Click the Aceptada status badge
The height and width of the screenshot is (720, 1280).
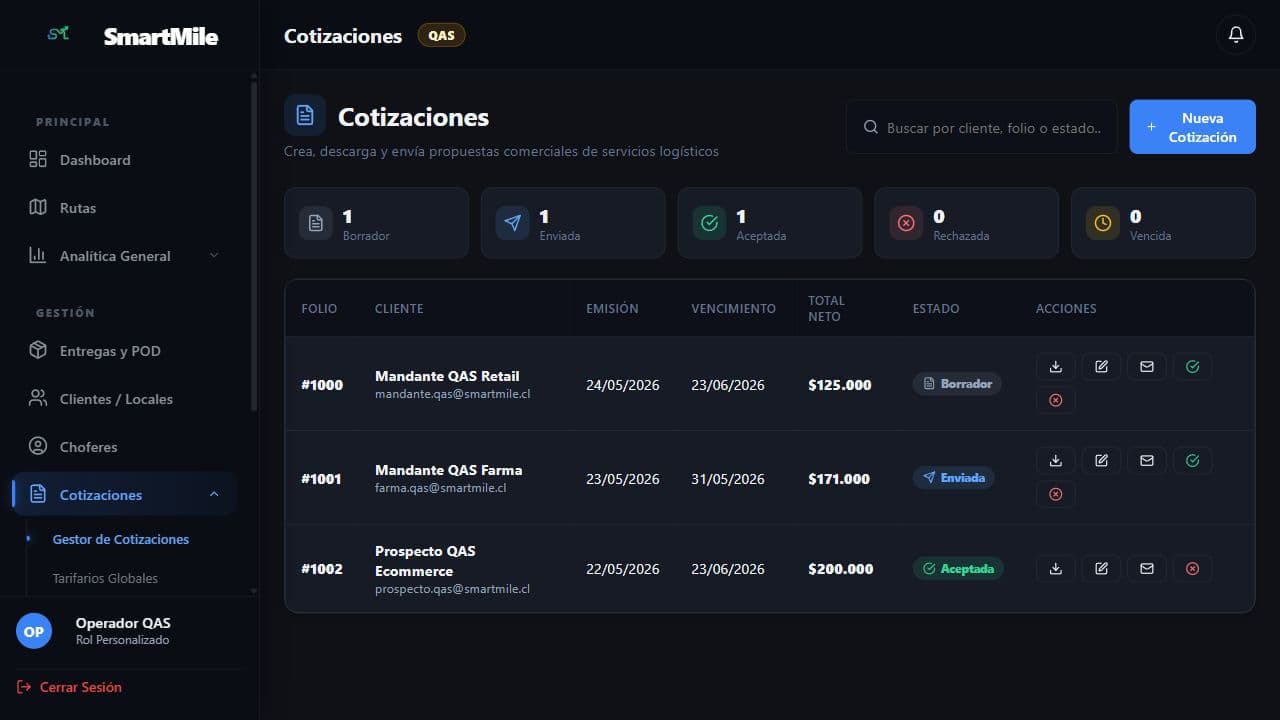coord(958,569)
